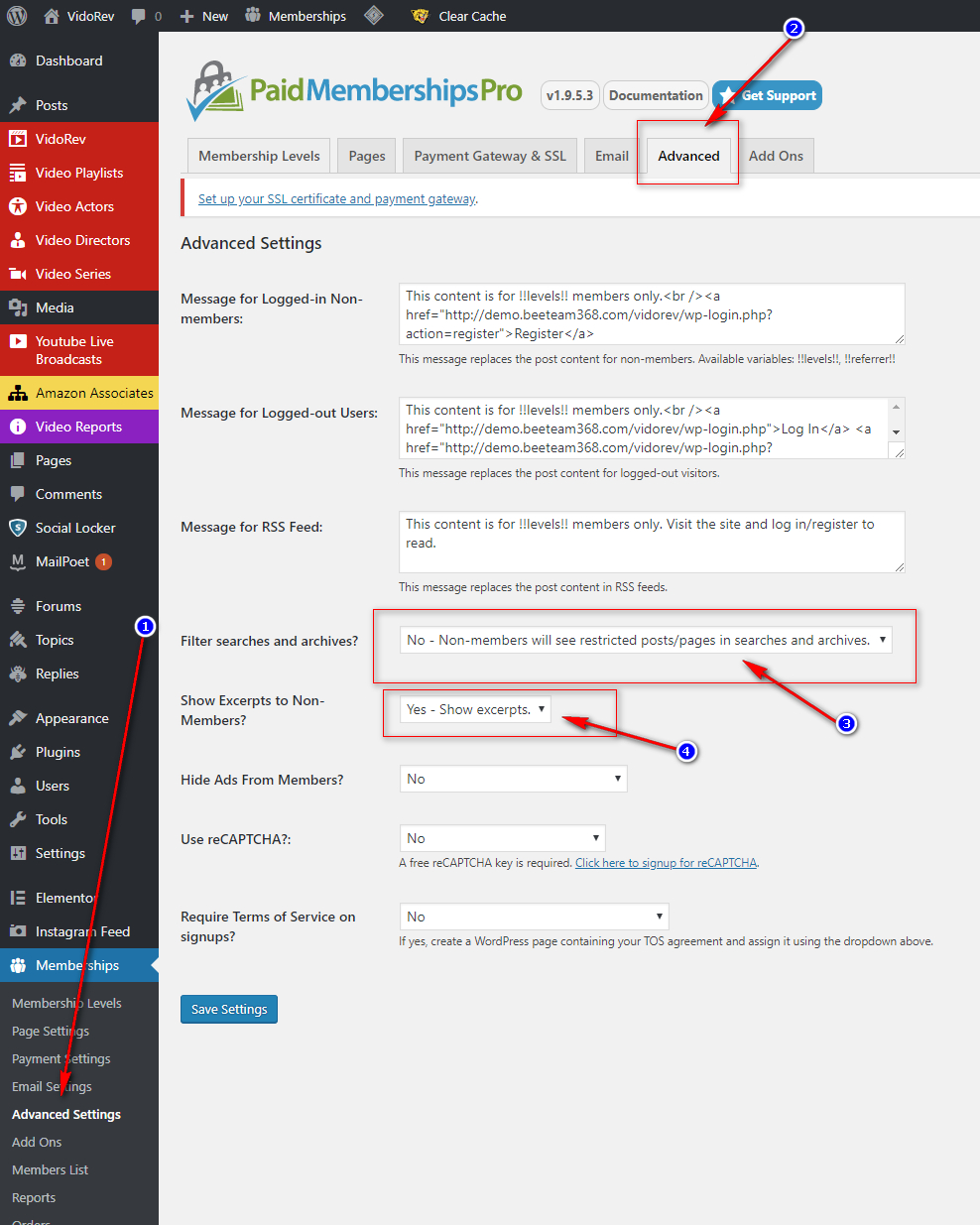Click the Save Settings button
This screenshot has height=1225, width=980.
[x=229, y=1009]
